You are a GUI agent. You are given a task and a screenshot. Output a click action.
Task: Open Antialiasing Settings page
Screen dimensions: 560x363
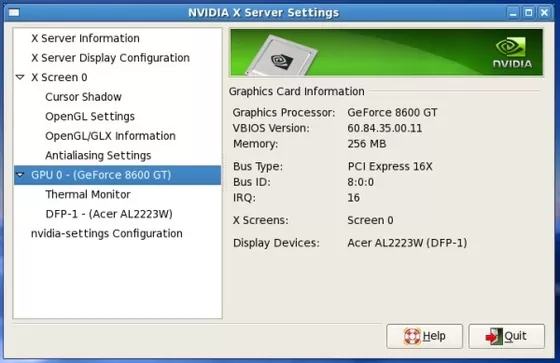[x=98, y=155]
